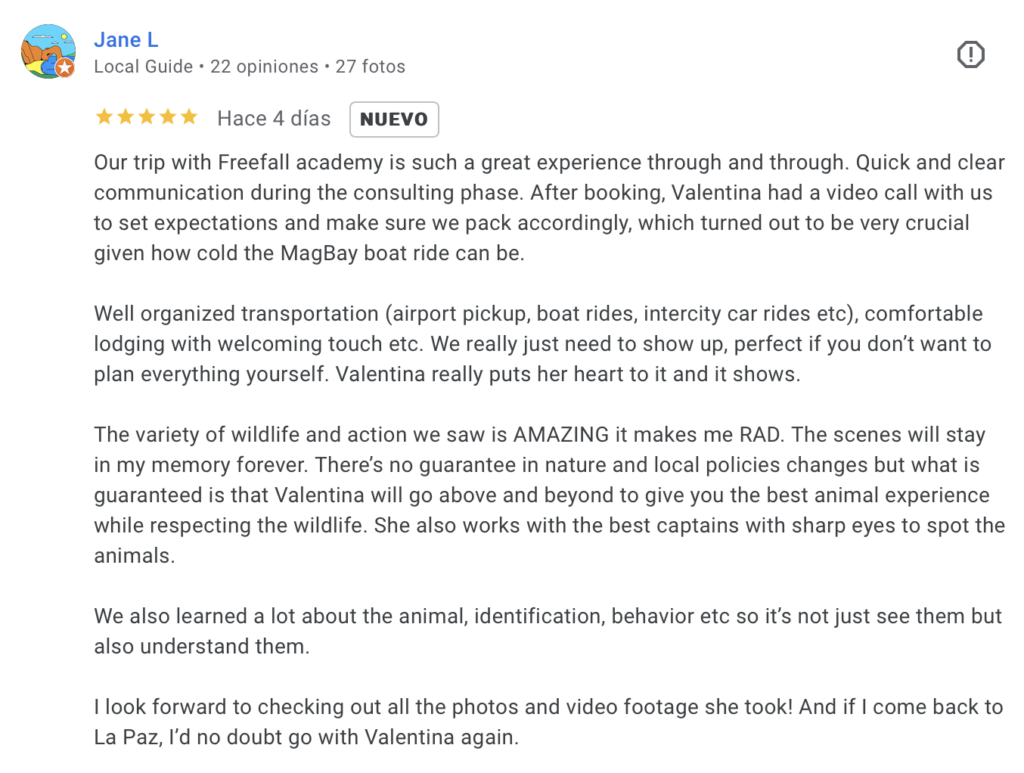Image resolution: width=1024 pixels, height=773 pixels.
Task: Click the paragraph starting "The variety of wildlife"
Action: click(548, 496)
